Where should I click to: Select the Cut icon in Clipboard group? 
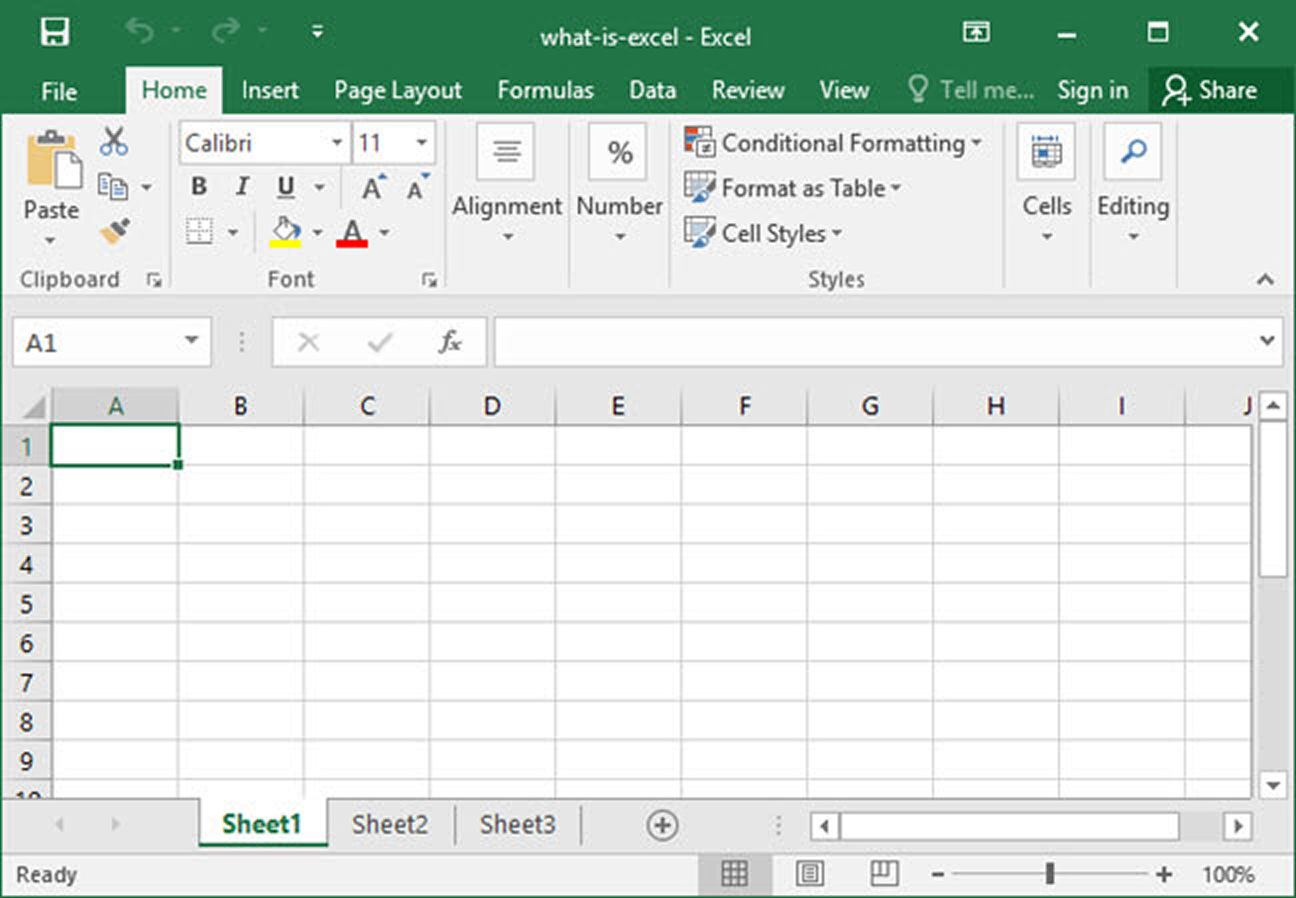coord(114,141)
